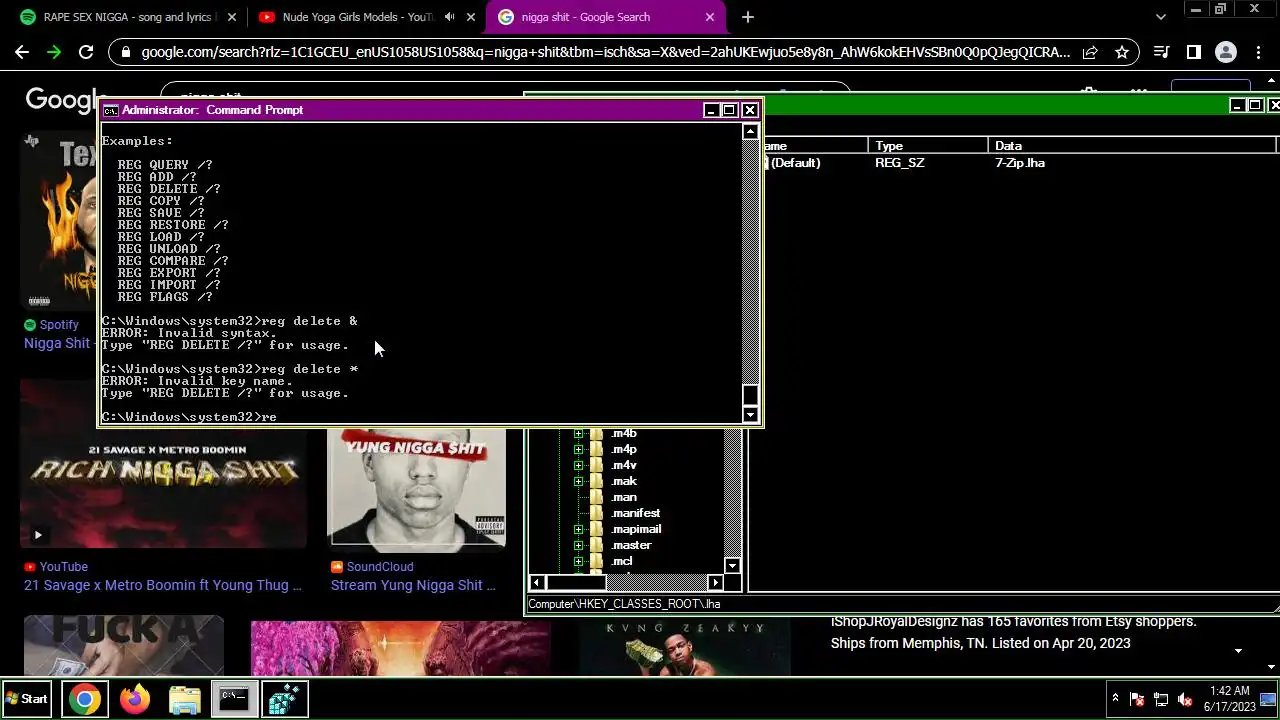The image size is (1280, 720).
Task: Click the registry tree horizontal scroll right arrow
Action: click(x=715, y=582)
